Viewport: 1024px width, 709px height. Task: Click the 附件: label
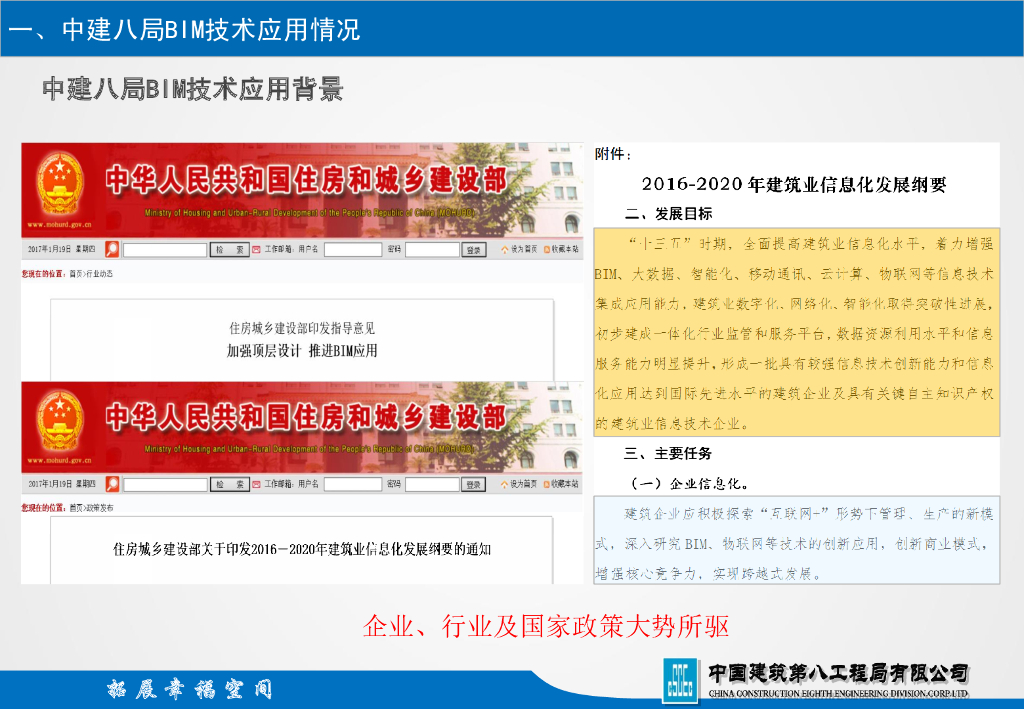(x=613, y=154)
